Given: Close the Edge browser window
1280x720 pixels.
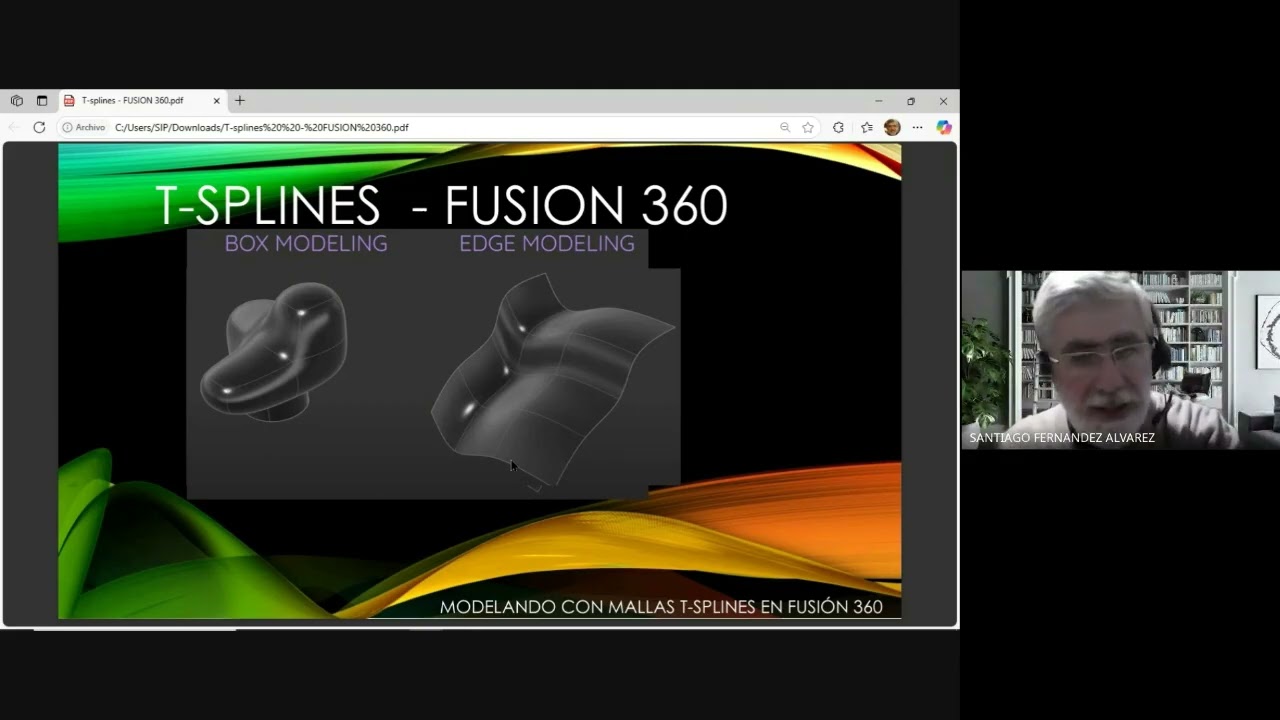Looking at the screenshot, I should coord(943,101).
